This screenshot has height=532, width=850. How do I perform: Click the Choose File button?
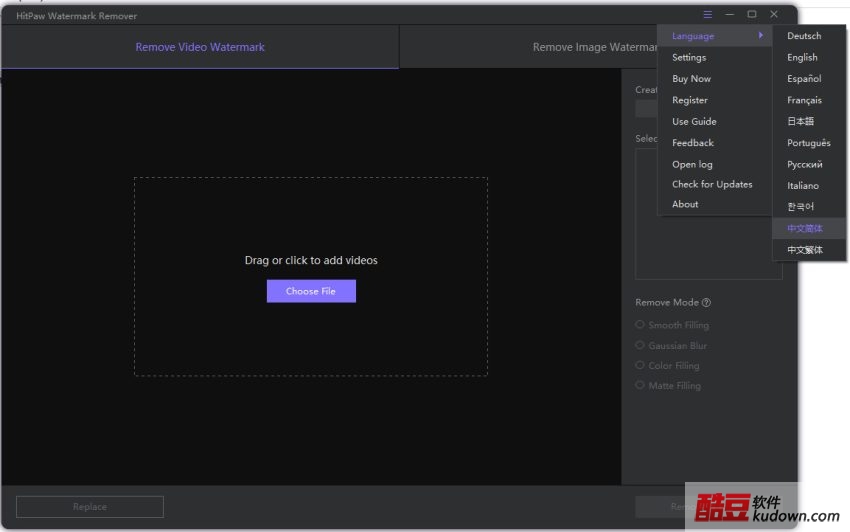click(311, 291)
